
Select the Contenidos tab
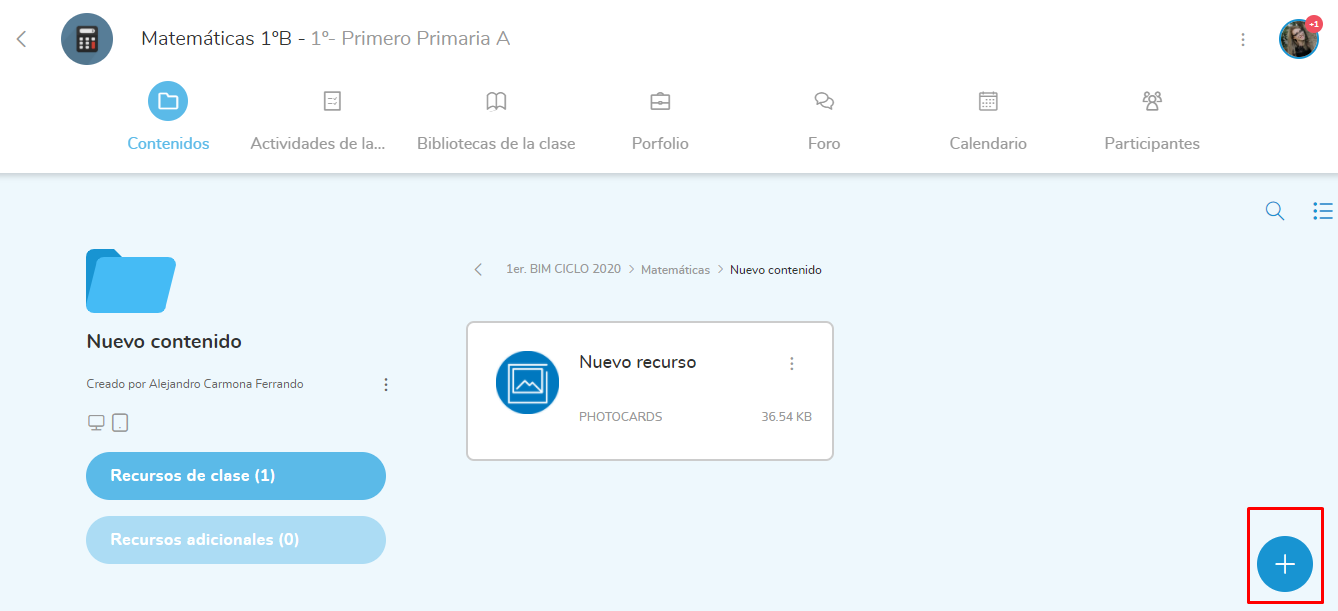(168, 119)
